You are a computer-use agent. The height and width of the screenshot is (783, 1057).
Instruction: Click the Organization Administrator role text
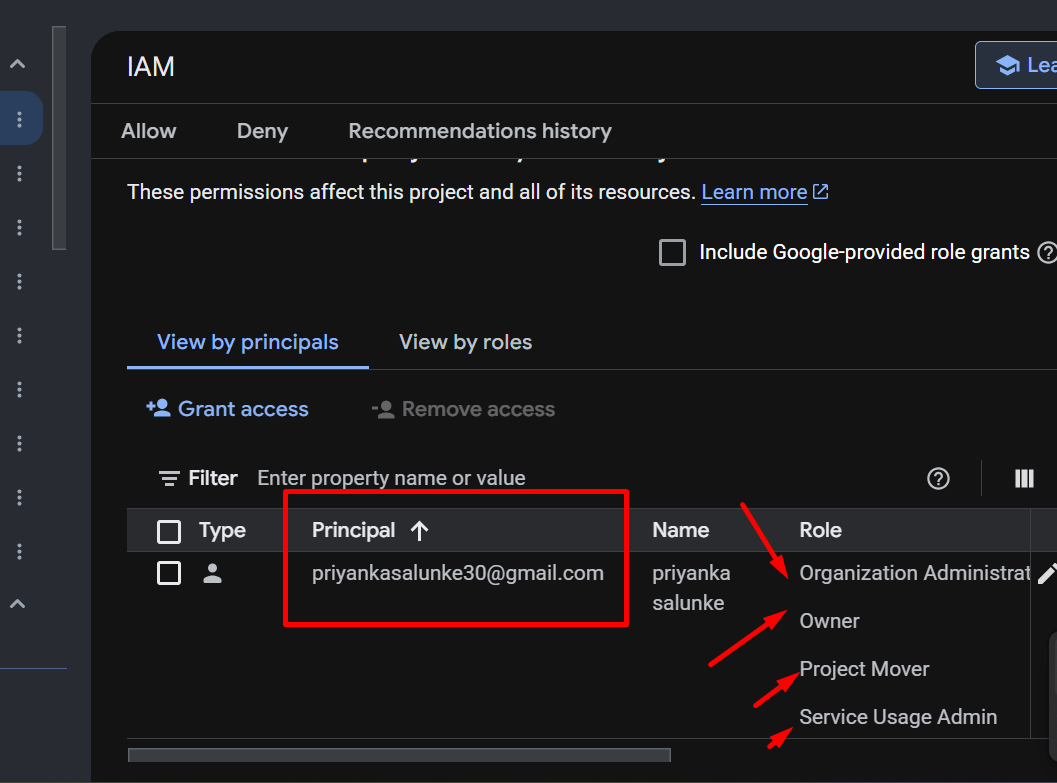click(914, 573)
